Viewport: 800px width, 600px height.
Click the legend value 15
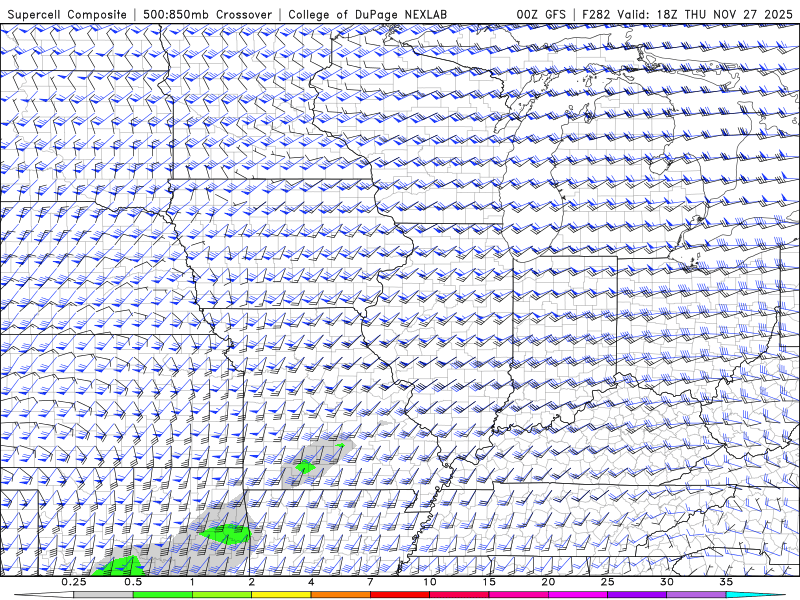point(489,582)
